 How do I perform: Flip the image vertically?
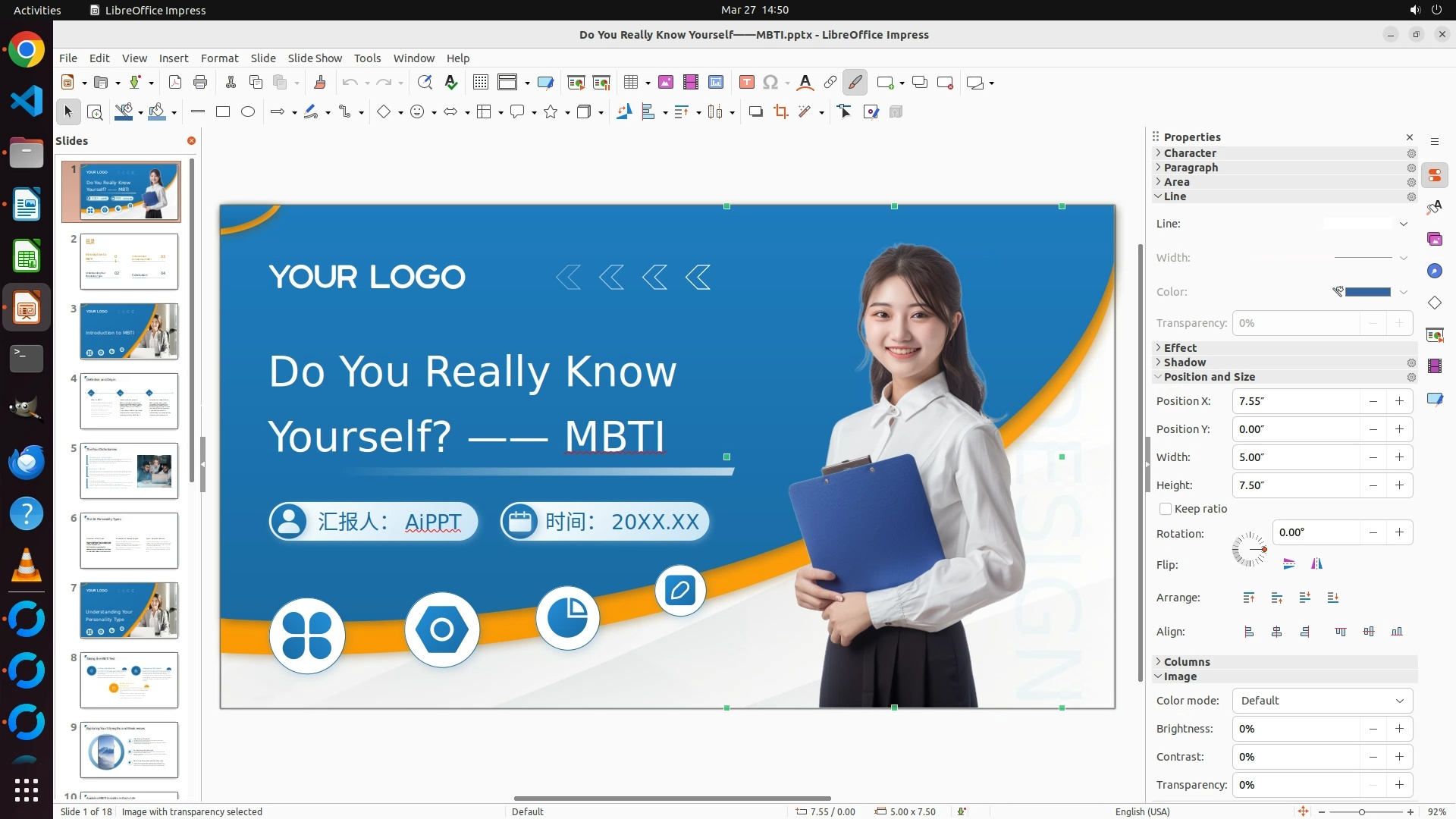click(1288, 563)
